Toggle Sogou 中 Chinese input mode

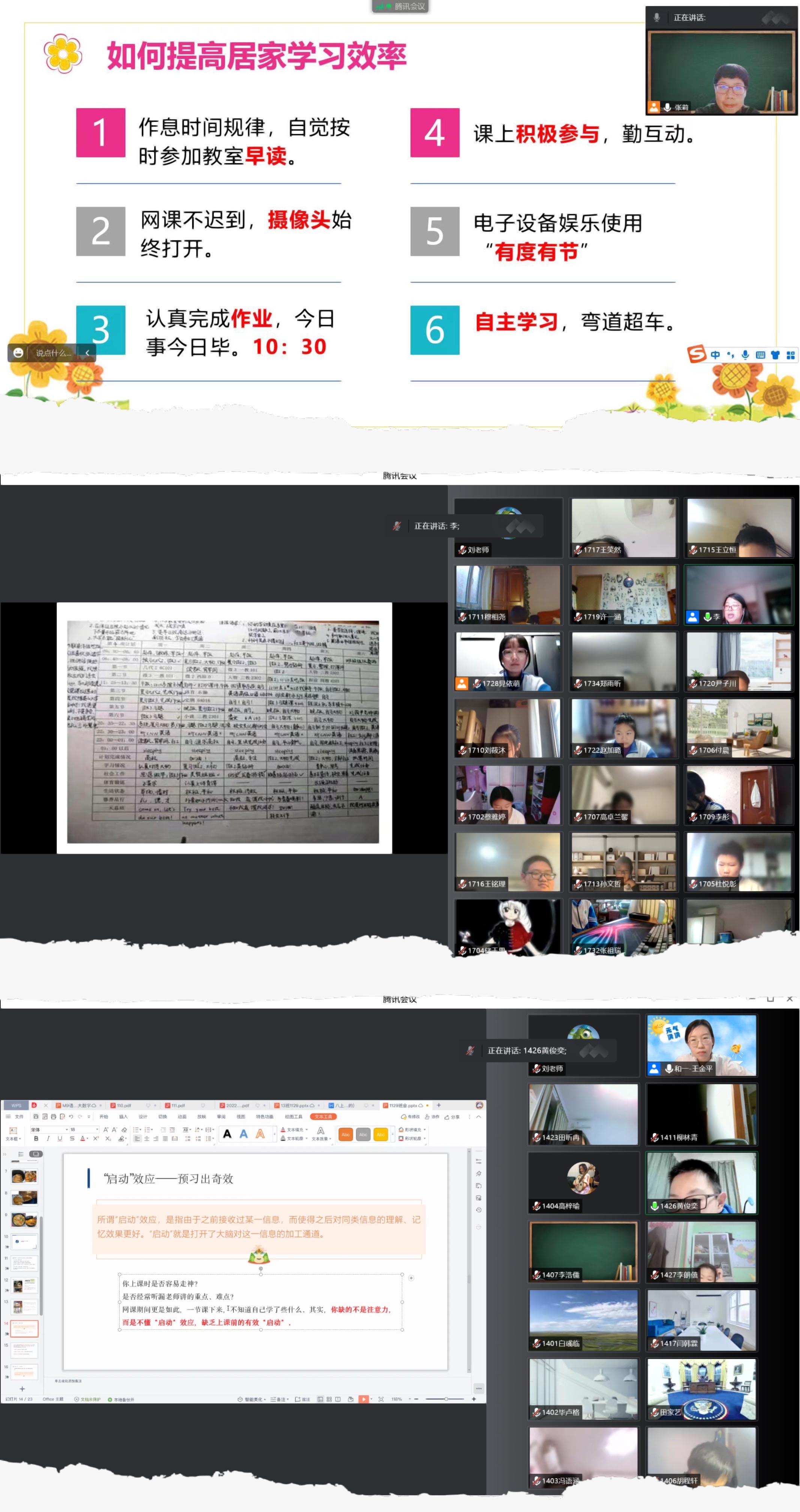click(715, 354)
